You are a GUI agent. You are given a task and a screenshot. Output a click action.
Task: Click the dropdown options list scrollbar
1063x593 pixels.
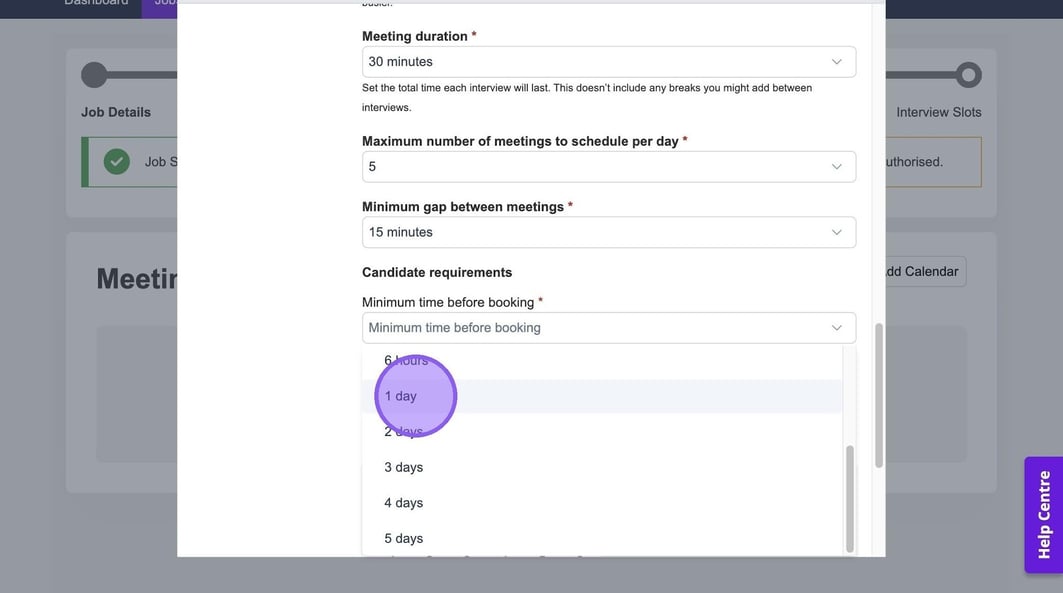coord(850,497)
